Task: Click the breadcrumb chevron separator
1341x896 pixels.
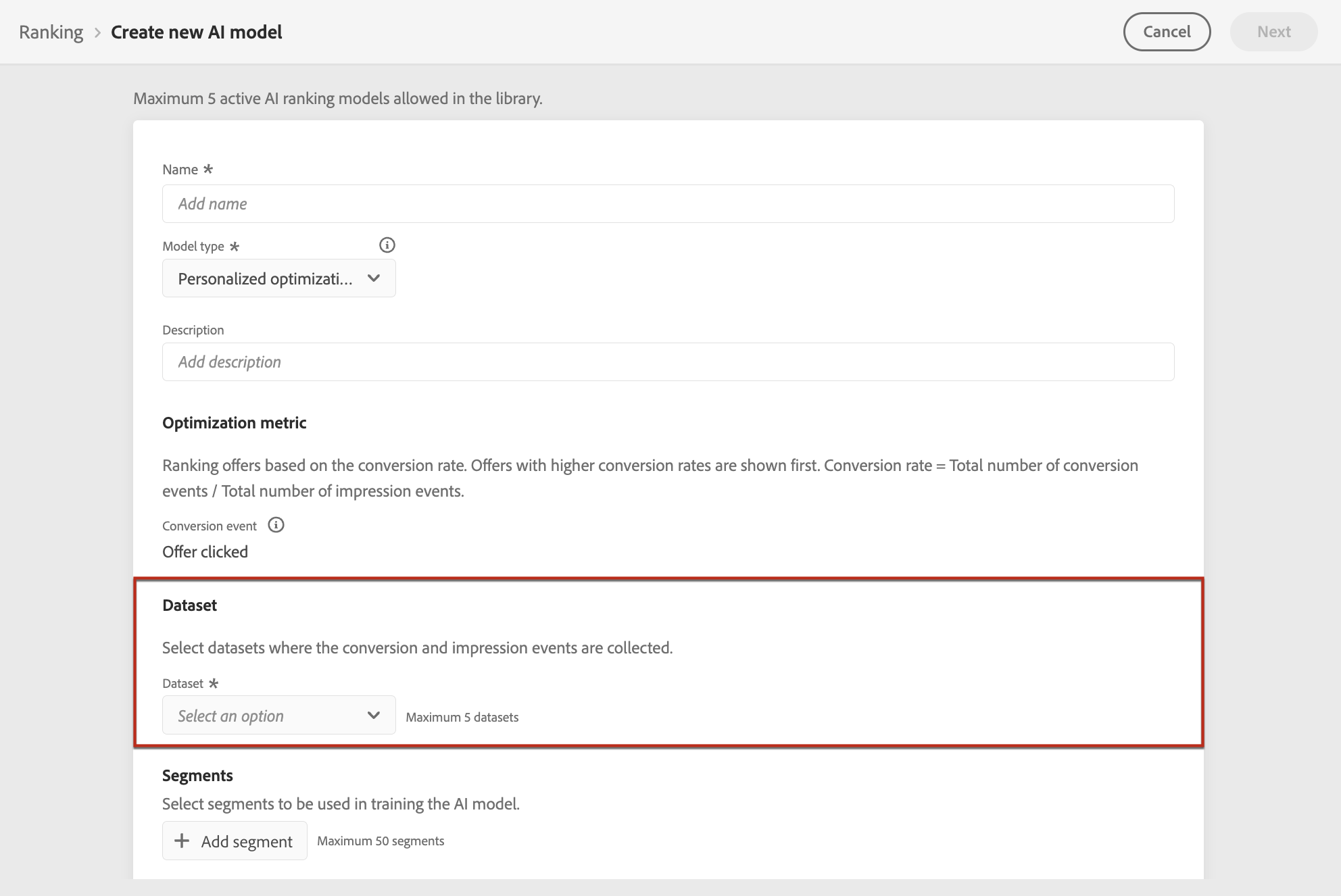Action: click(97, 32)
